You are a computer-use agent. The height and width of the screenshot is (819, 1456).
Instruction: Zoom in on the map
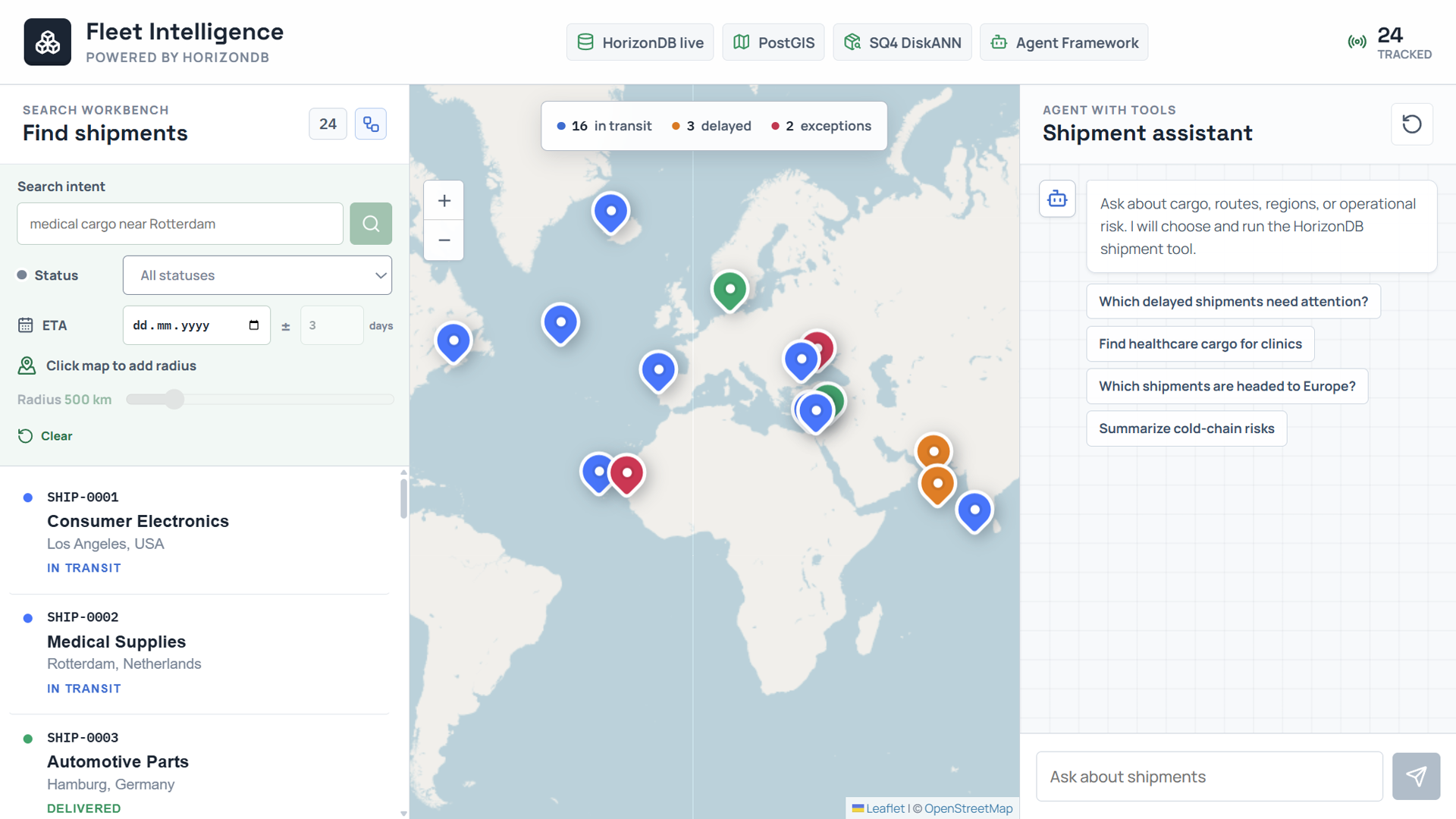point(444,201)
